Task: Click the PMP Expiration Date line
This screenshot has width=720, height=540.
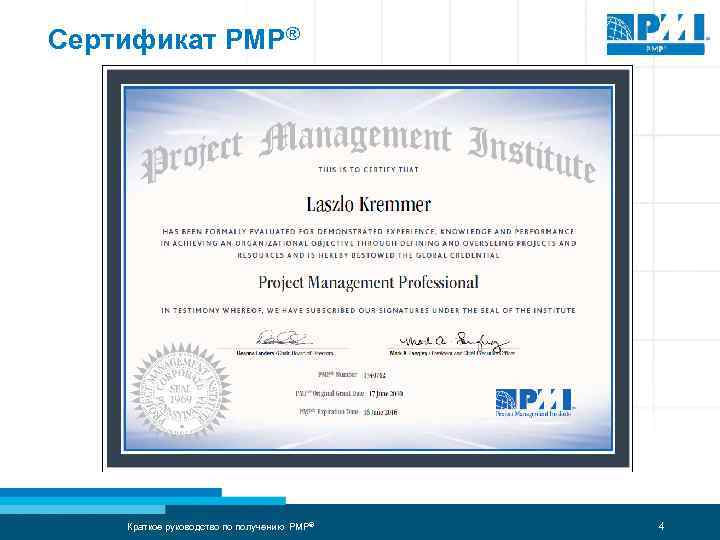Action: tap(349, 412)
